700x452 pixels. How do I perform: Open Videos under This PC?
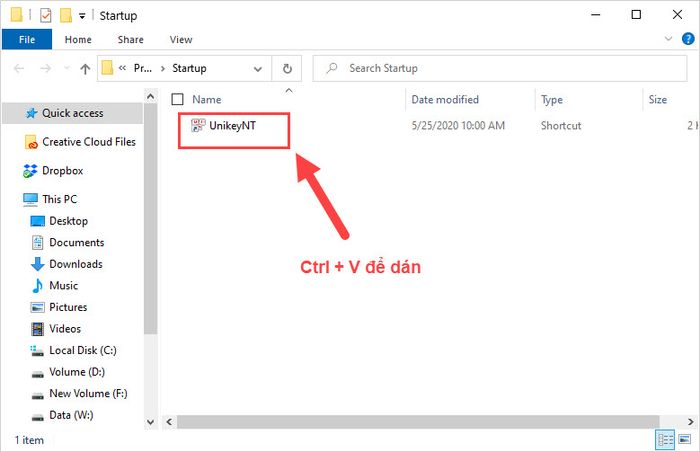click(65, 328)
